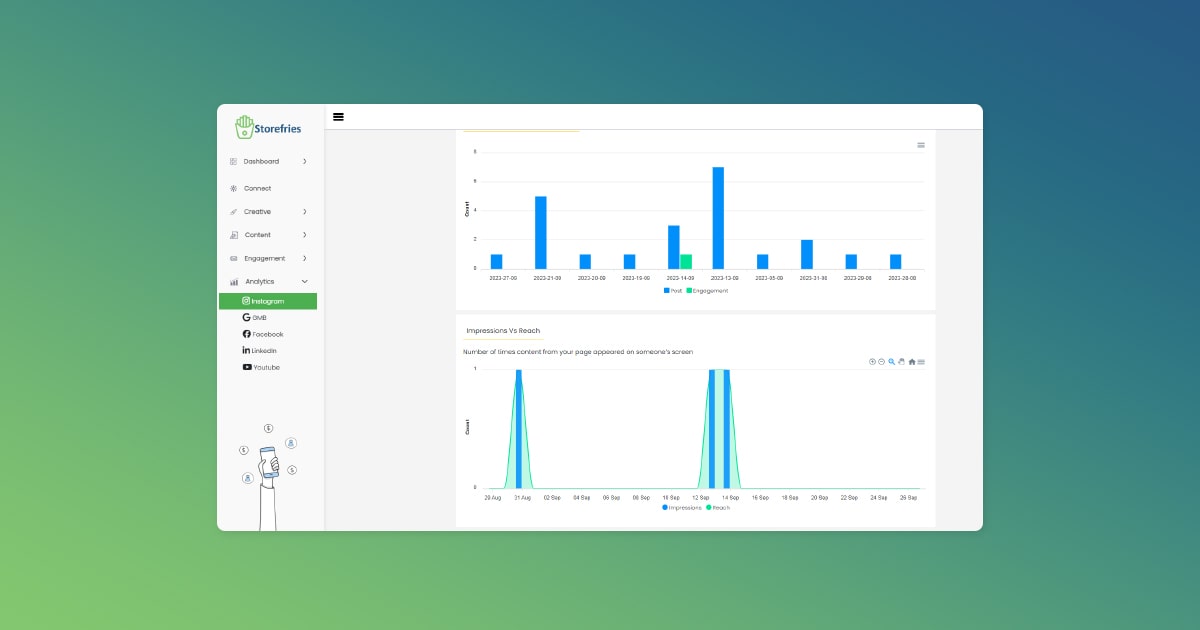Toggle the Impressions series in legend
This screenshot has width=1200, height=630.
point(682,508)
